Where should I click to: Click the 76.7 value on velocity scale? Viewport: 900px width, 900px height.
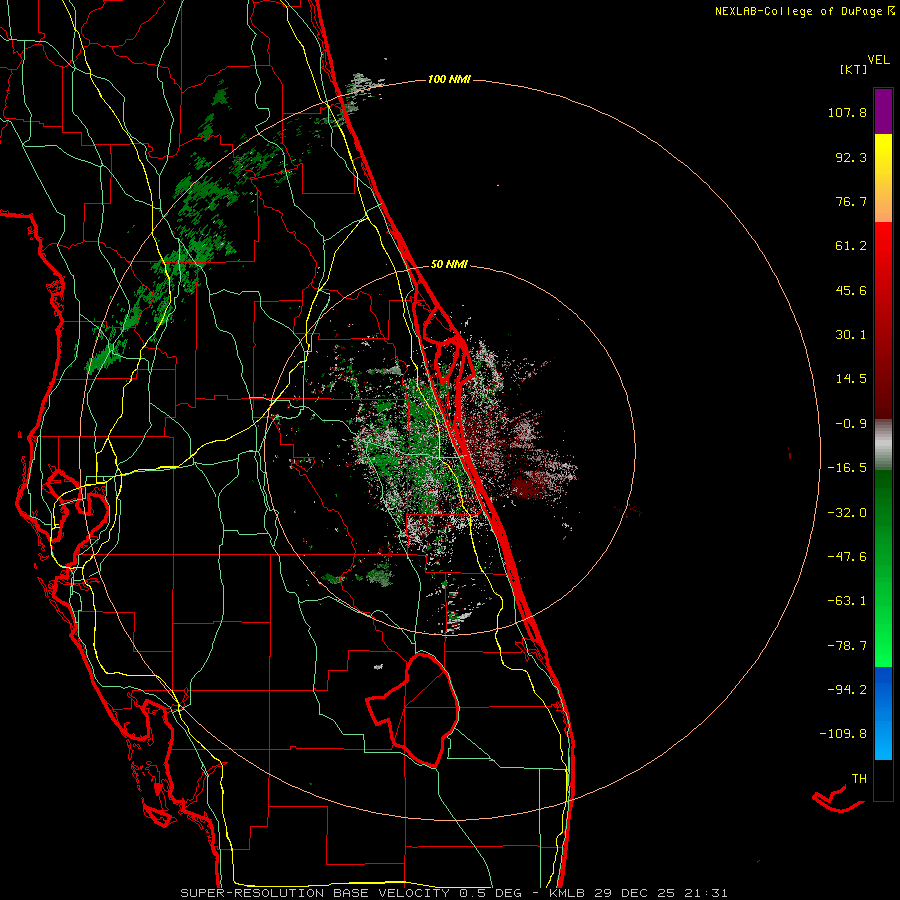851,201
